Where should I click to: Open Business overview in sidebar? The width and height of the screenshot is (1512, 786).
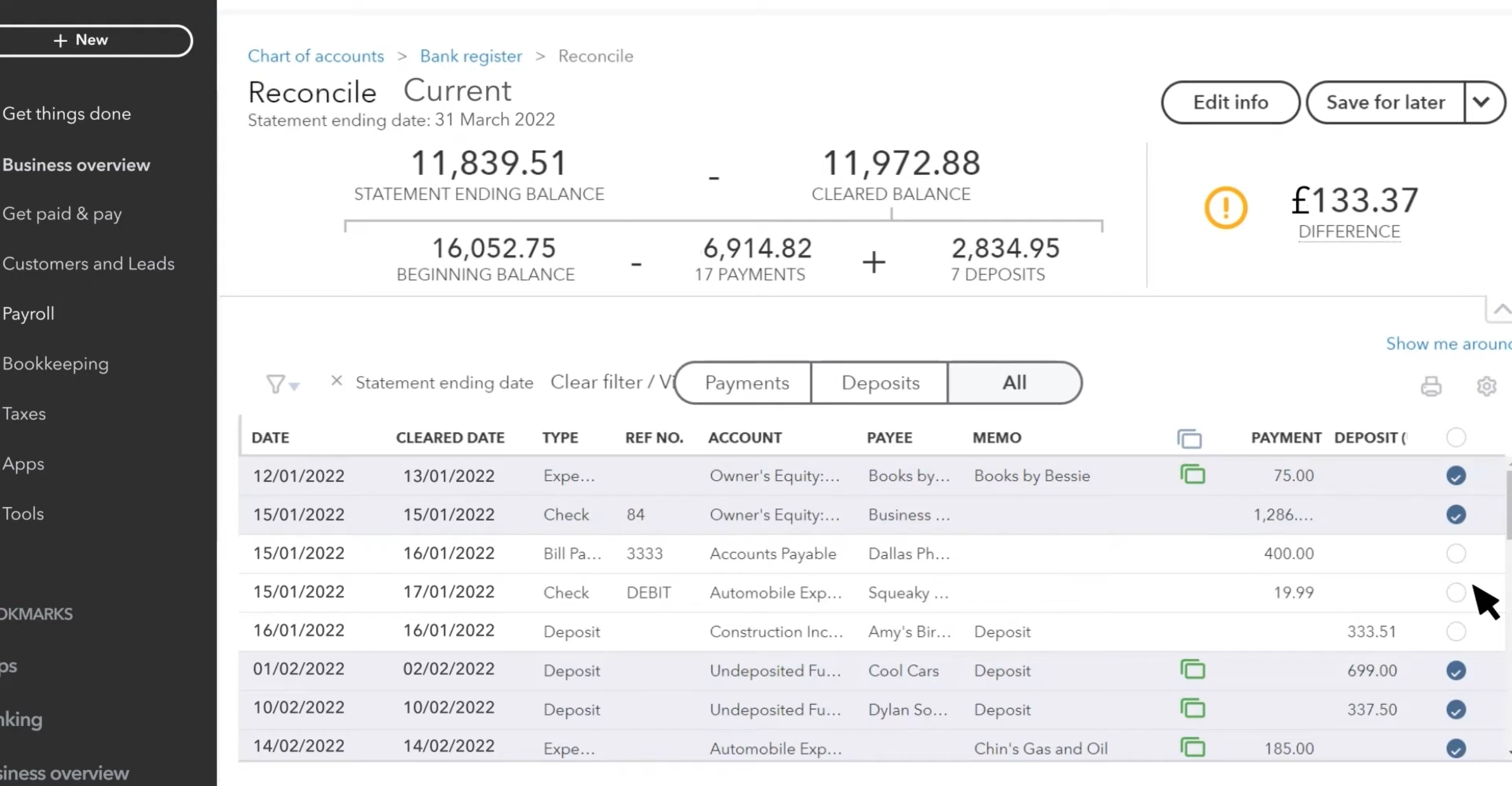pyautogui.click(x=76, y=165)
